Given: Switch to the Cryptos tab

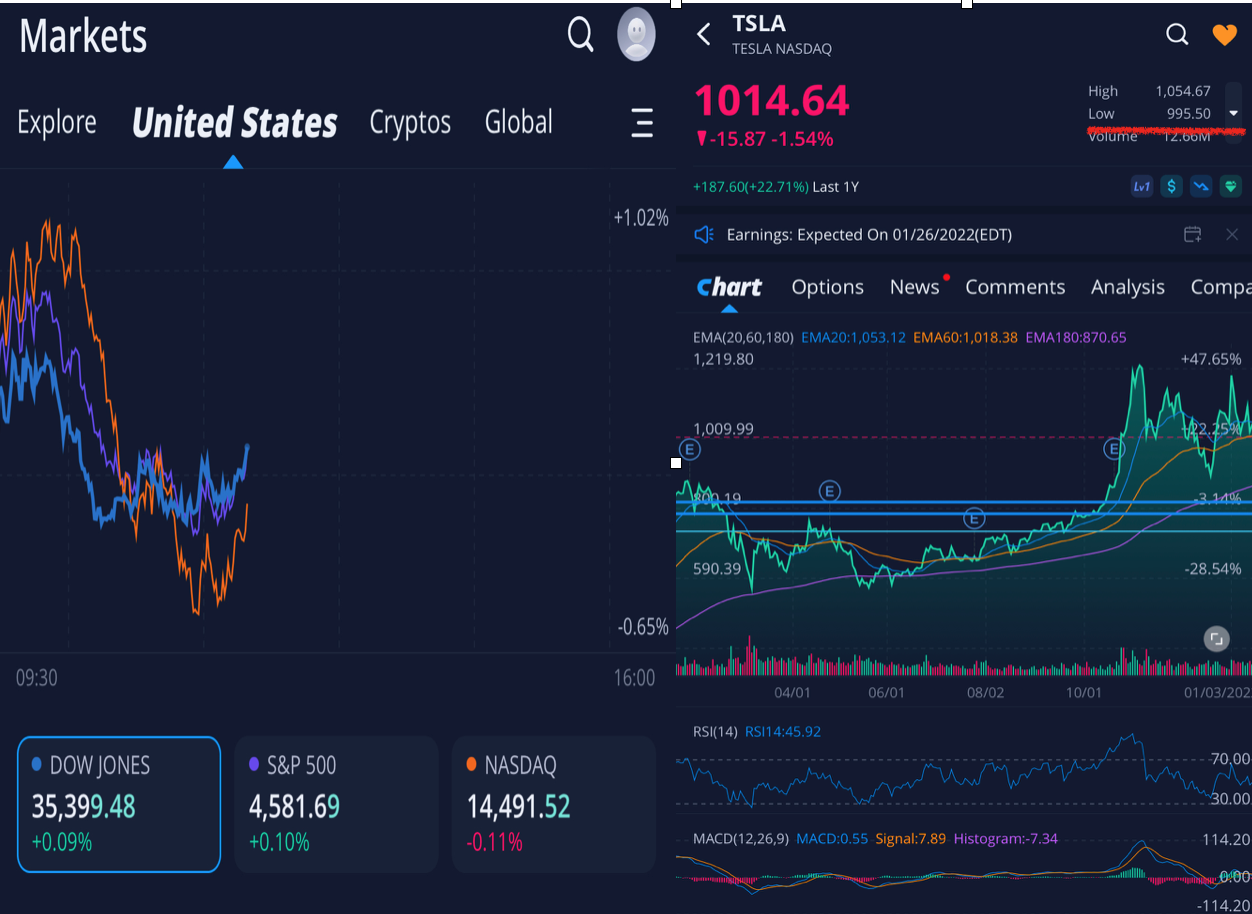Looking at the screenshot, I should pos(410,123).
